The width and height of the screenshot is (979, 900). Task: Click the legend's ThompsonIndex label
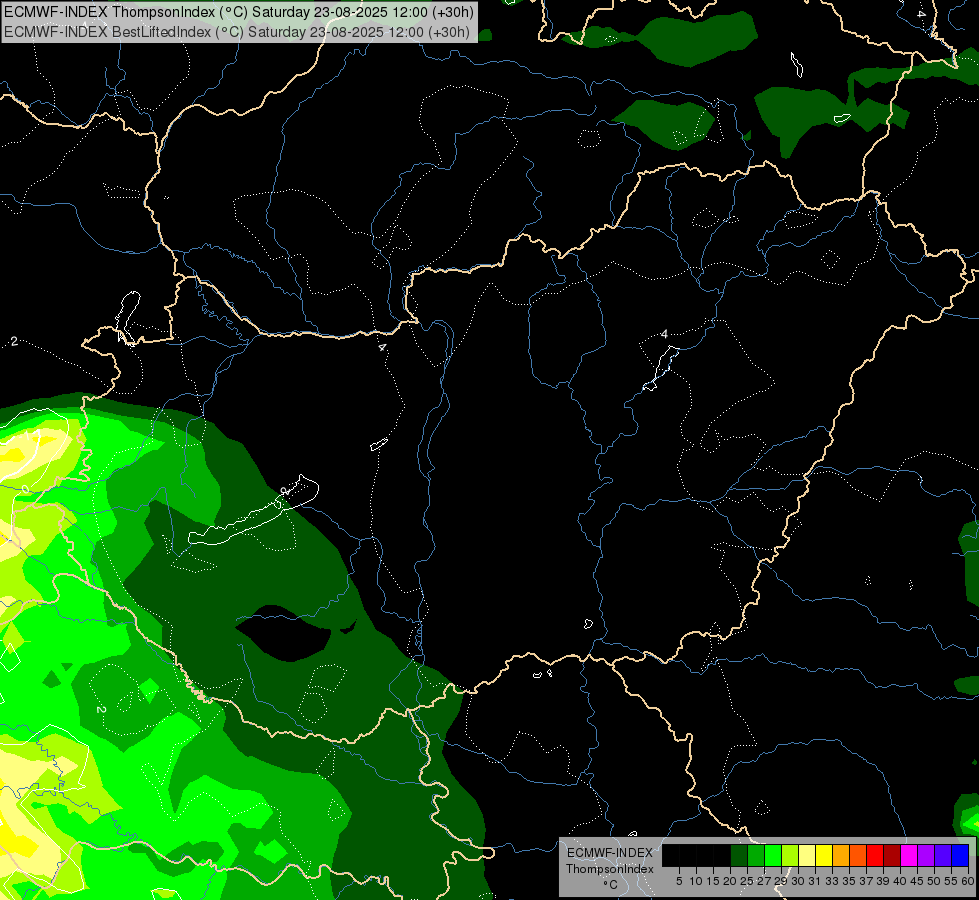coord(610,869)
